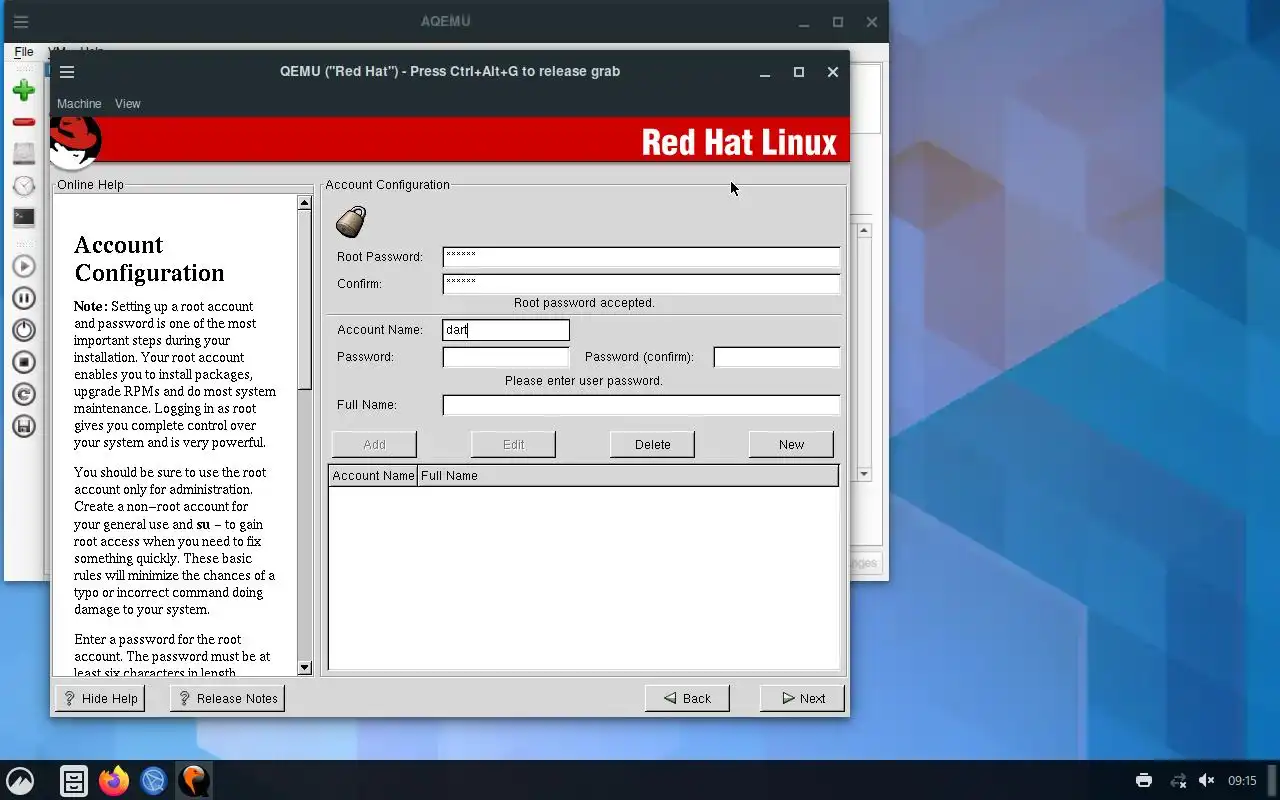Click the Hide Help button
This screenshot has width=1280, height=800.
[100, 698]
